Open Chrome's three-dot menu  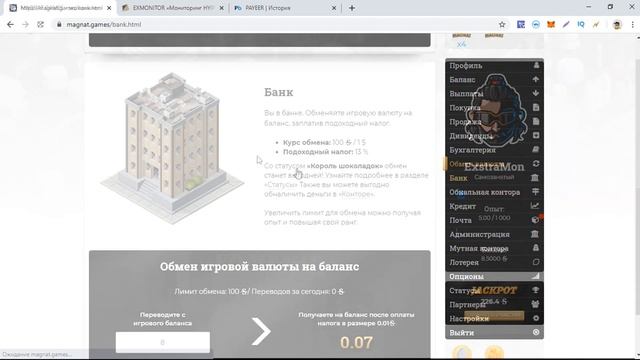(633, 24)
